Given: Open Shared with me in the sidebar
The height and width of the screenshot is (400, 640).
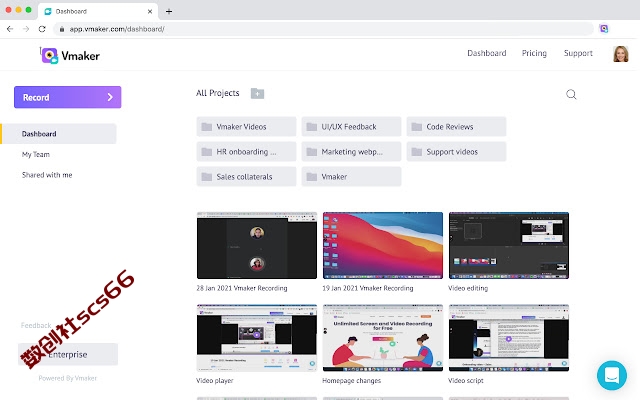Looking at the screenshot, I should (x=47, y=175).
